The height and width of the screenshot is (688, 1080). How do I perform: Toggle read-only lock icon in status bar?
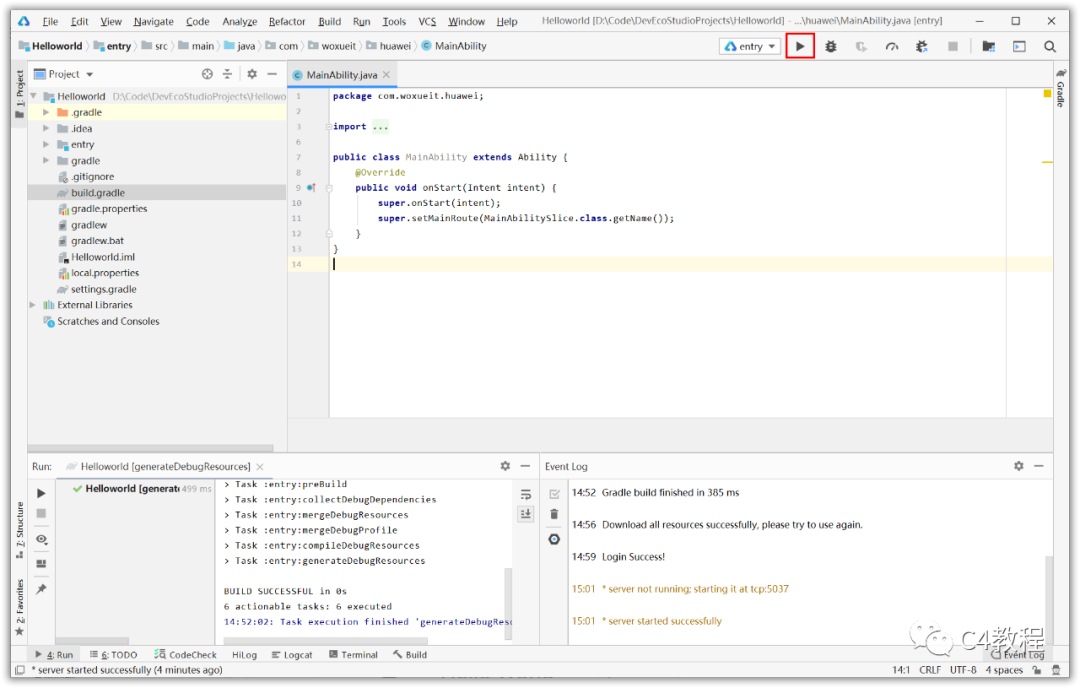click(x=1037, y=670)
